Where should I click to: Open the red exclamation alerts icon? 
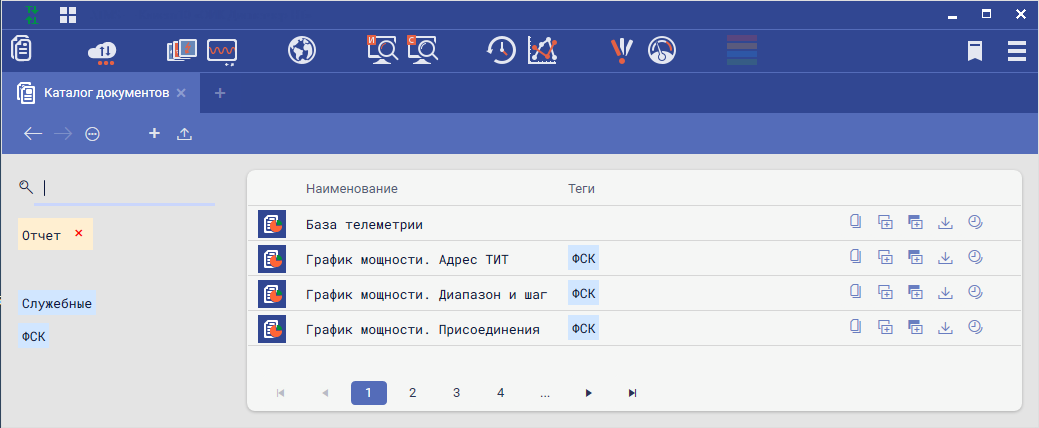tap(622, 50)
